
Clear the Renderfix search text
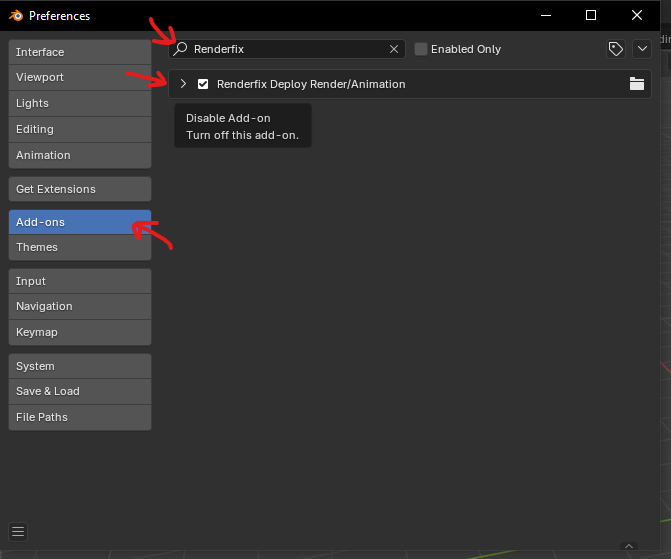pos(394,49)
